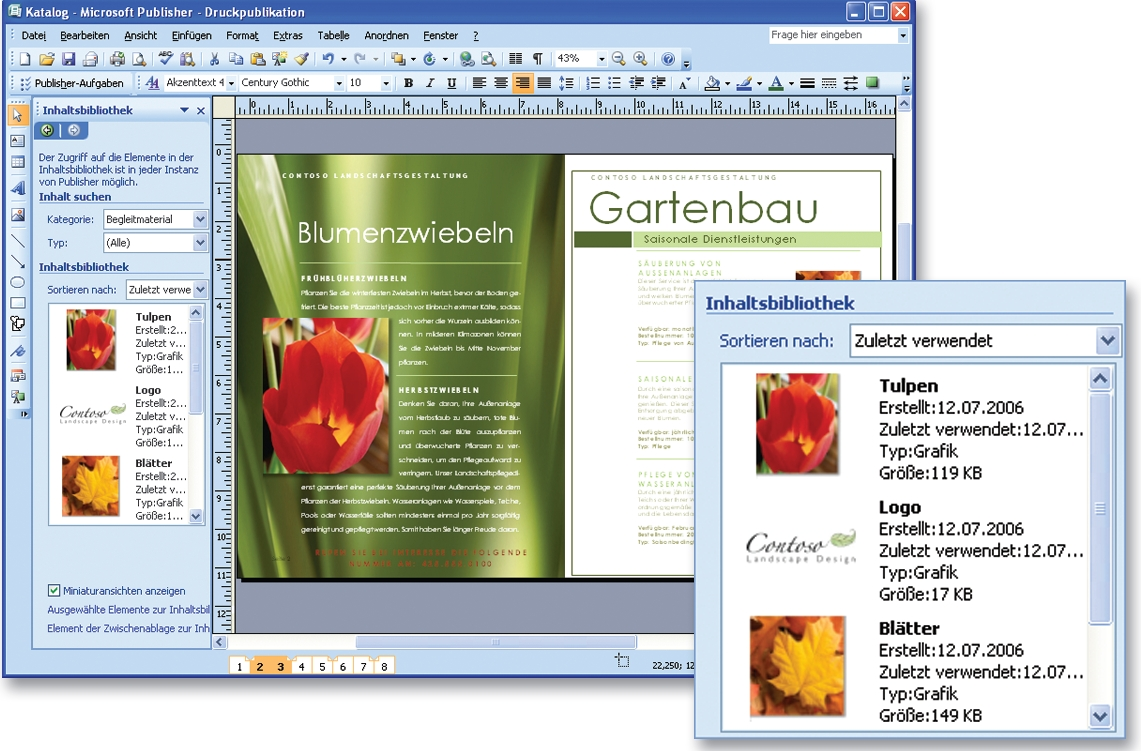This screenshot has height=751, width=1141.
Task: Select the Insert Table tool in the Objects toolbar
Action: (x=17, y=163)
